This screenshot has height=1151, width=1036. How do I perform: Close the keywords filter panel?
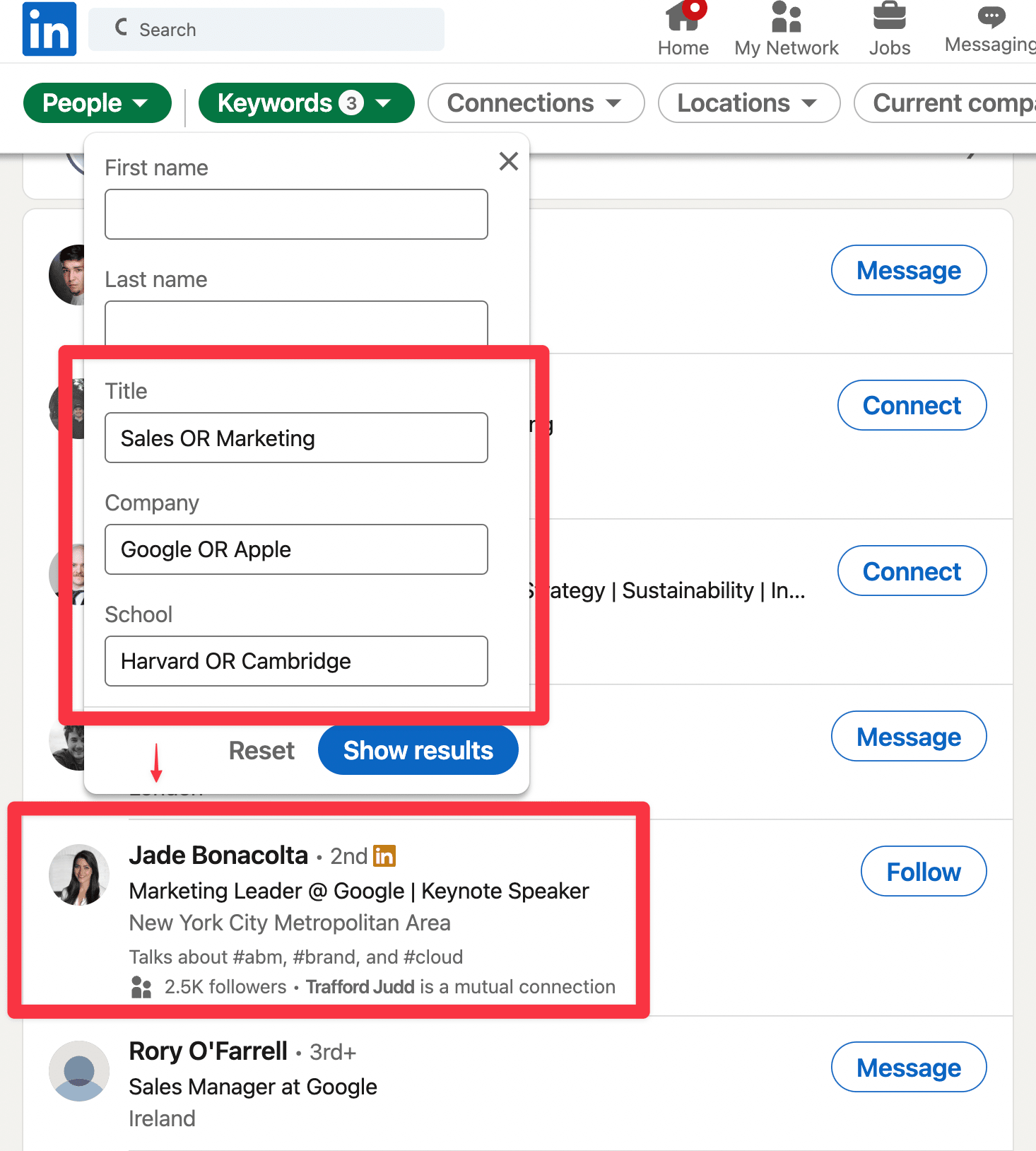pos(508,161)
